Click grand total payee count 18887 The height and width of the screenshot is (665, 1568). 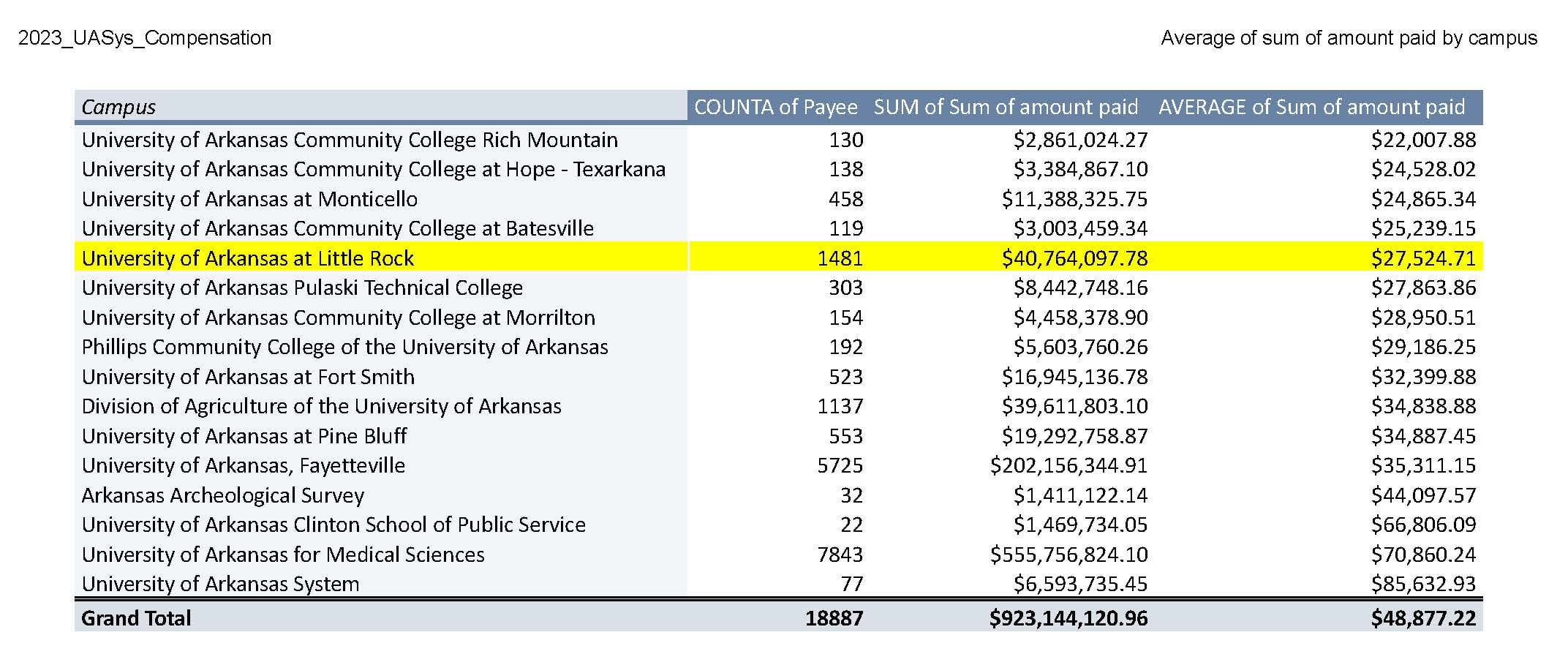tap(834, 618)
